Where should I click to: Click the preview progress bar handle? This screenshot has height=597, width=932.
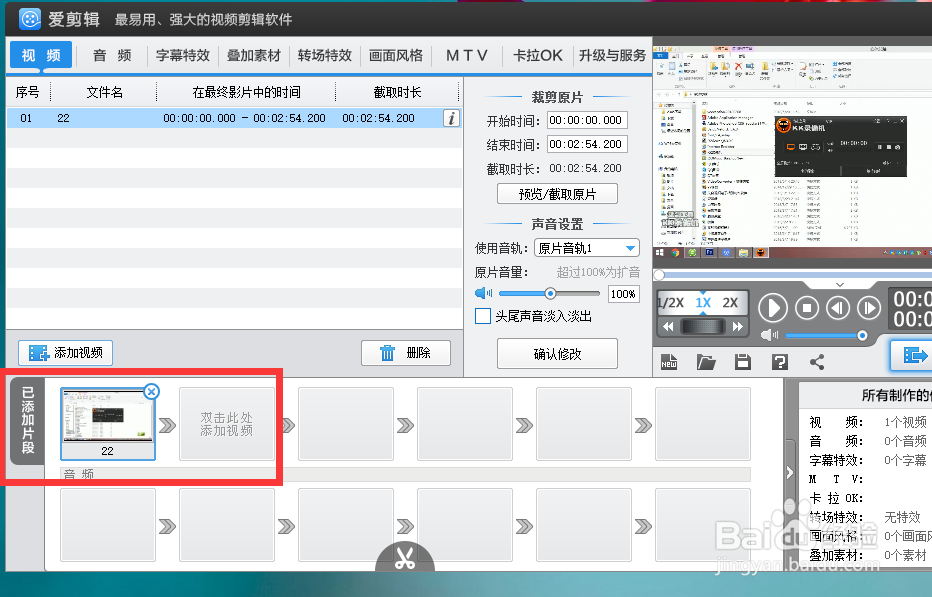click(x=659, y=275)
